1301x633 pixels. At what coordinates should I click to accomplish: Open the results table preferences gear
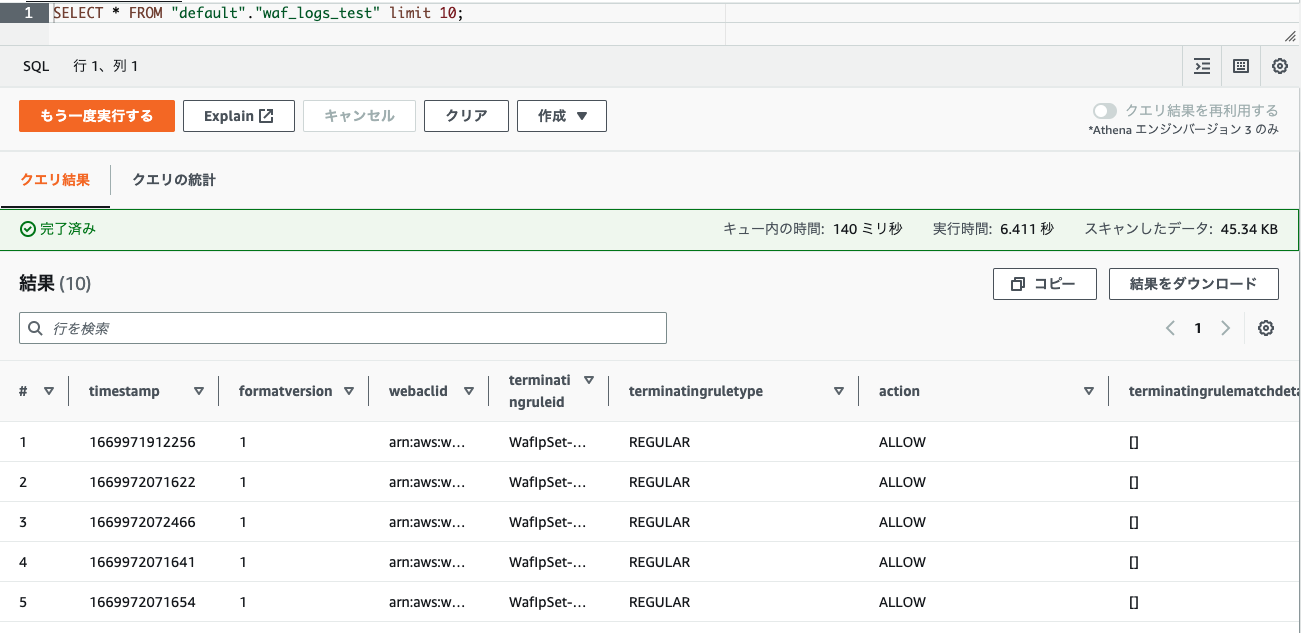[1266, 327]
